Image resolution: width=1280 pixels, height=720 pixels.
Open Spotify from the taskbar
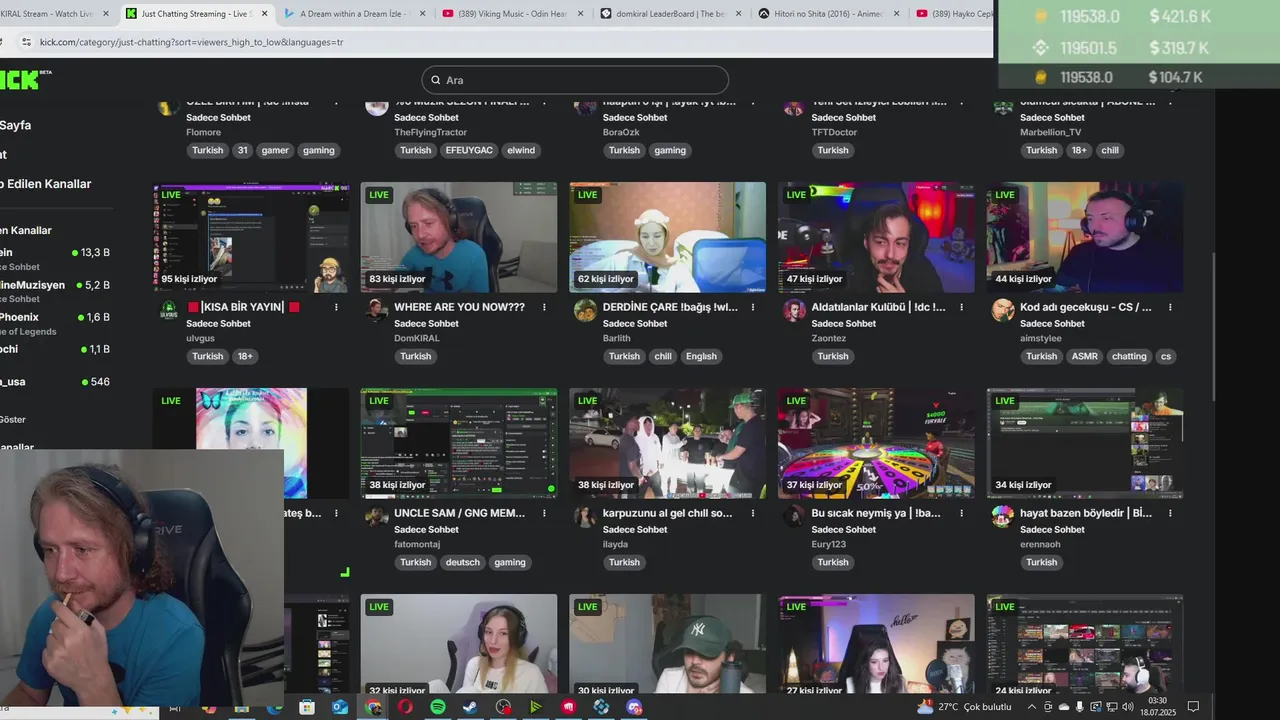click(438, 707)
